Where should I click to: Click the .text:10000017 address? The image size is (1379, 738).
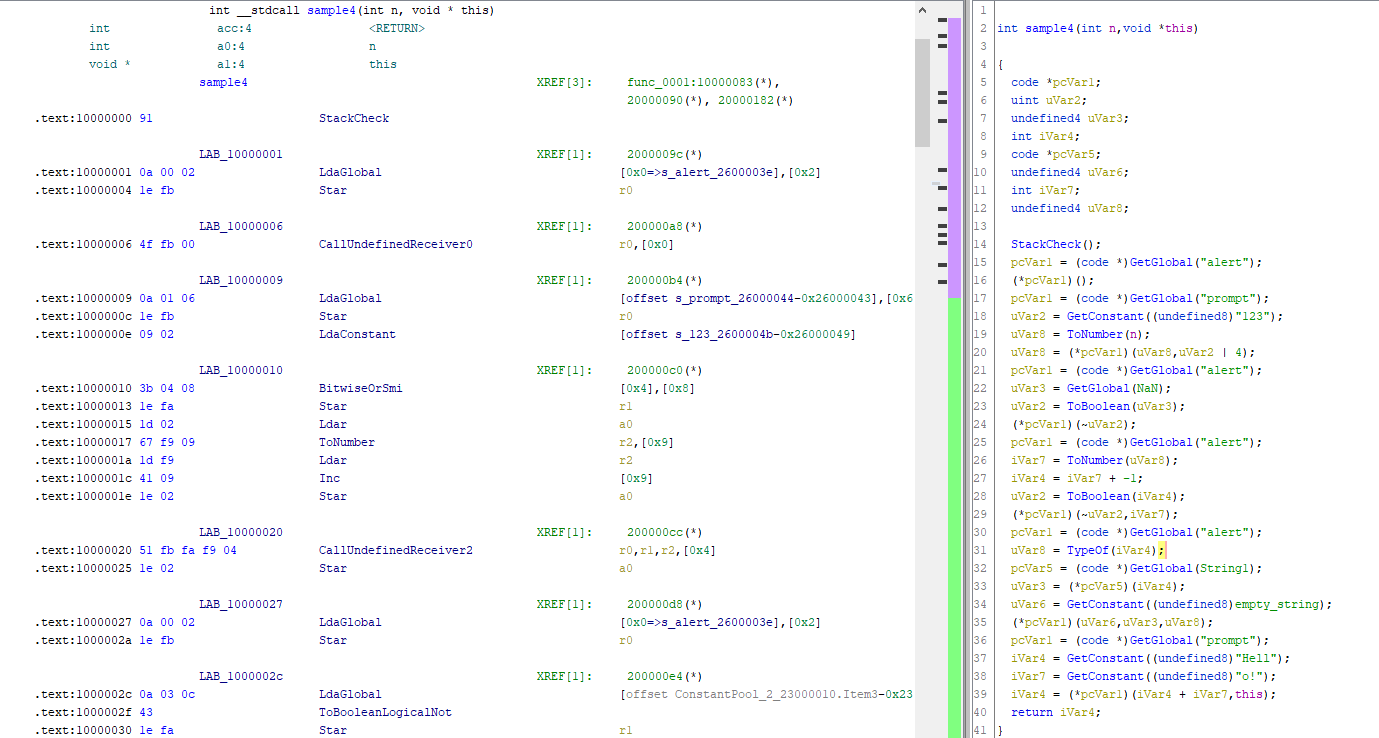click(x=83, y=442)
